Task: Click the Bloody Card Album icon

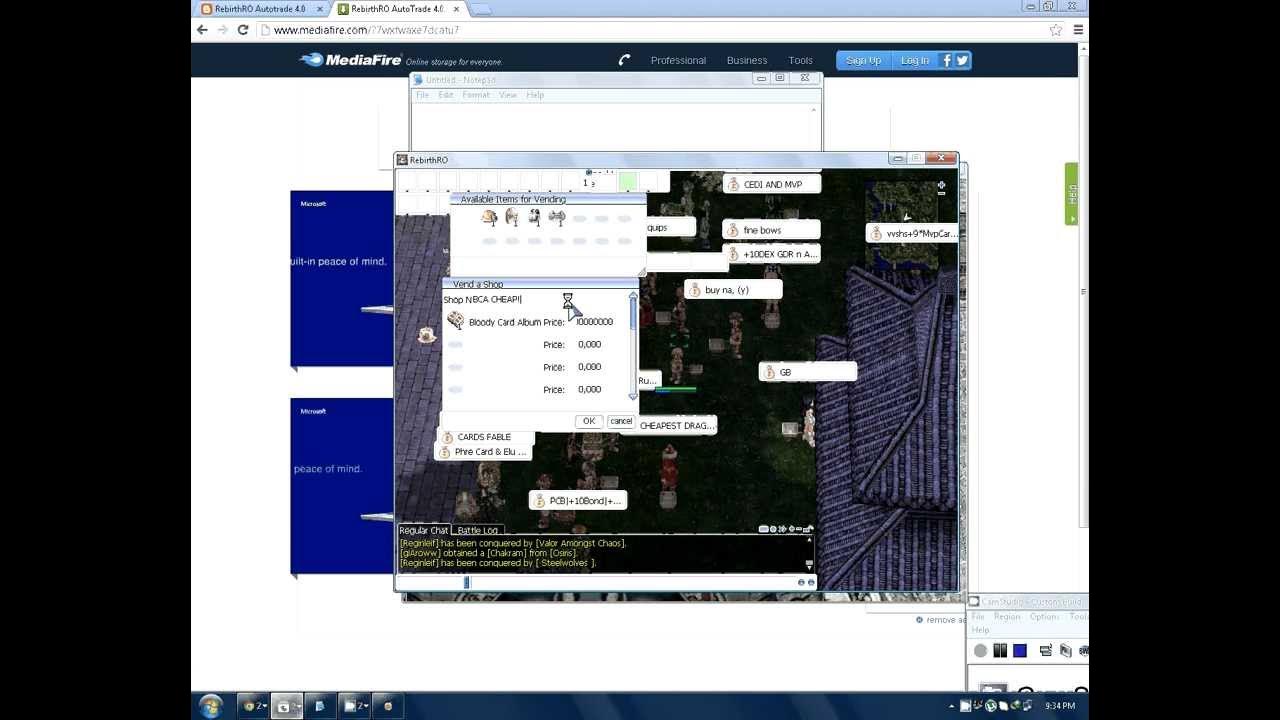Action: pos(455,320)
